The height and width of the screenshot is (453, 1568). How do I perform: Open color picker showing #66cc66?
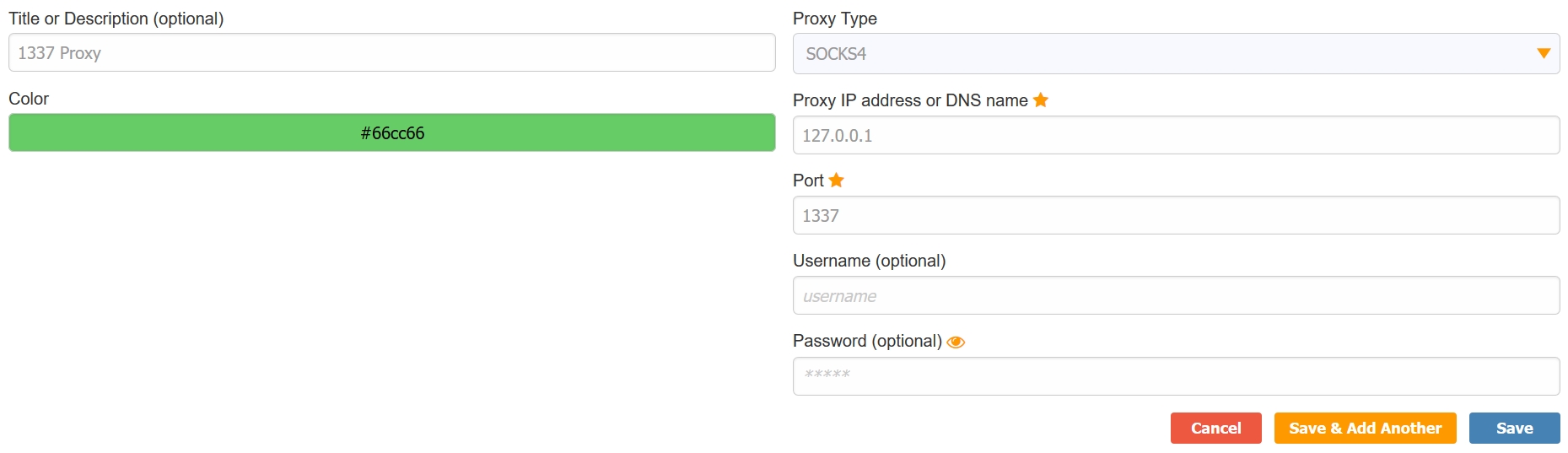[x=392, y=133]
